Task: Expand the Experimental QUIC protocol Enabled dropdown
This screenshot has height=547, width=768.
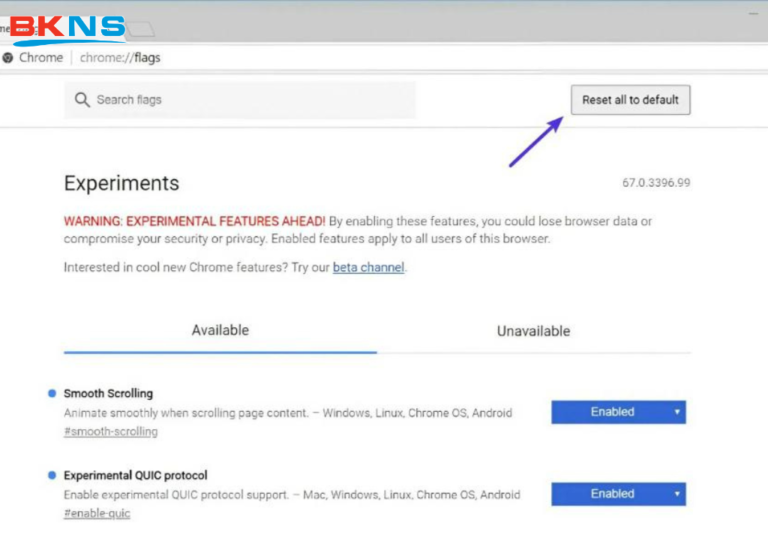Action: click(x=618, y=494)
